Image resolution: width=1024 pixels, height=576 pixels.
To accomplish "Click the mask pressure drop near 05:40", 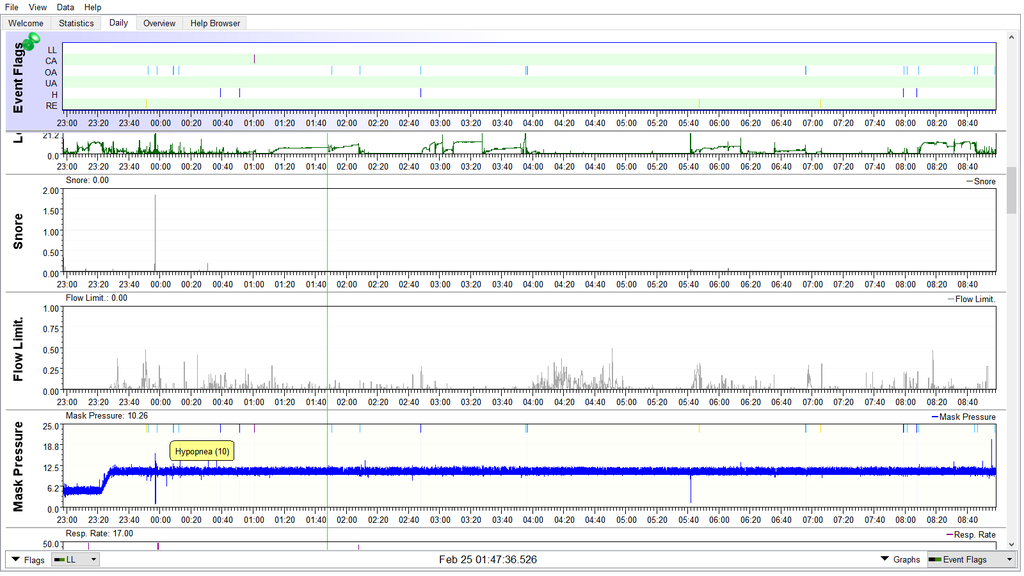I will coord(691,488).
